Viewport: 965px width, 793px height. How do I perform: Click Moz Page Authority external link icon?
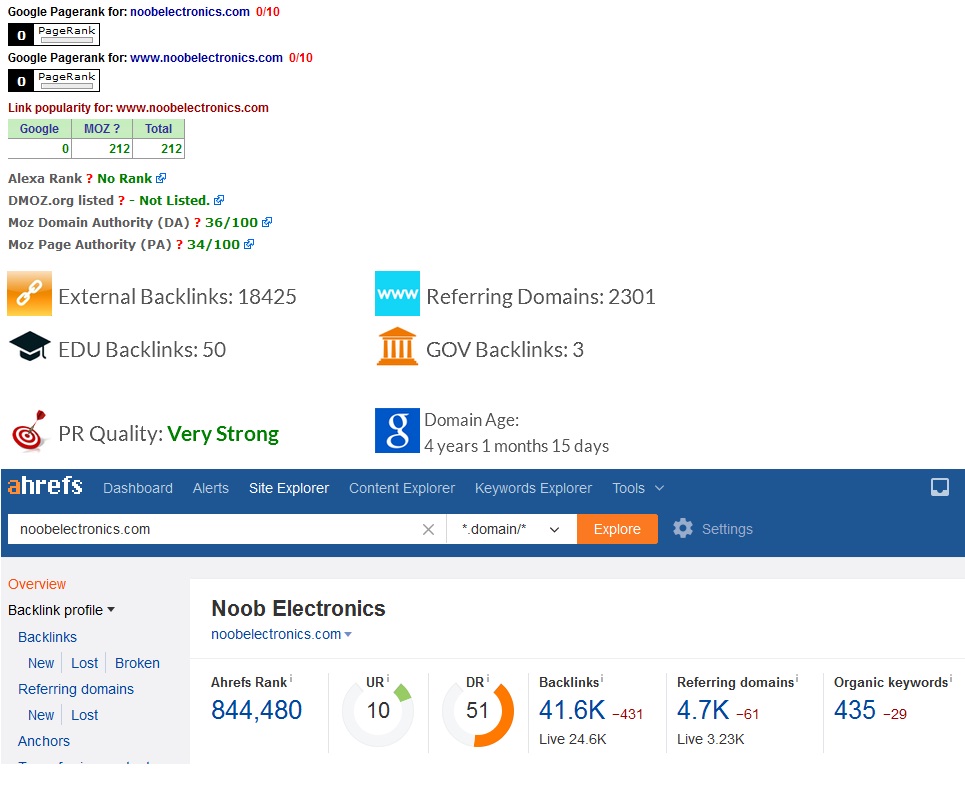click(x=249, y=244)
